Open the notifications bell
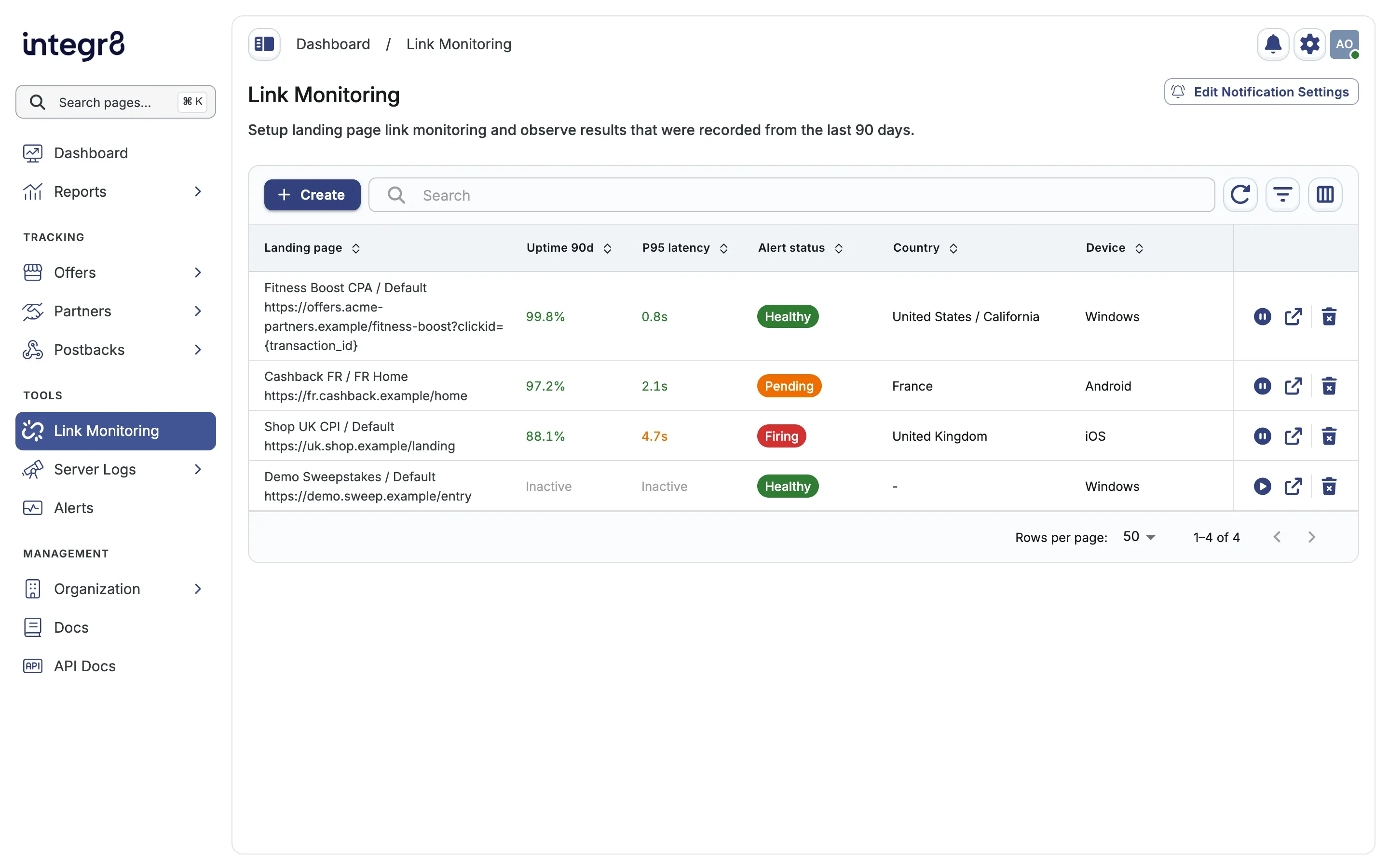The image size is (1389, 868). pyautogui.click(x=1272, y=44)
